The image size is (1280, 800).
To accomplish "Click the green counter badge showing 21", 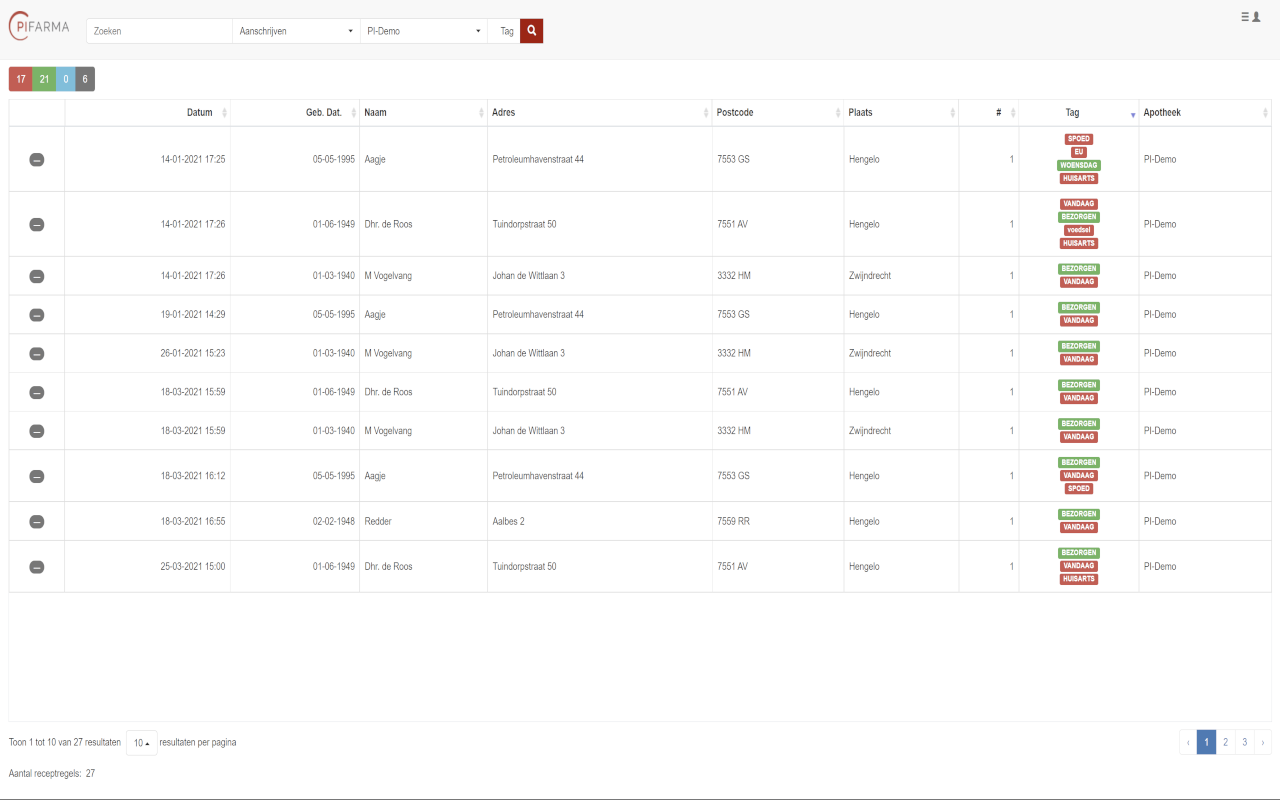I will (x=43, y=78).
